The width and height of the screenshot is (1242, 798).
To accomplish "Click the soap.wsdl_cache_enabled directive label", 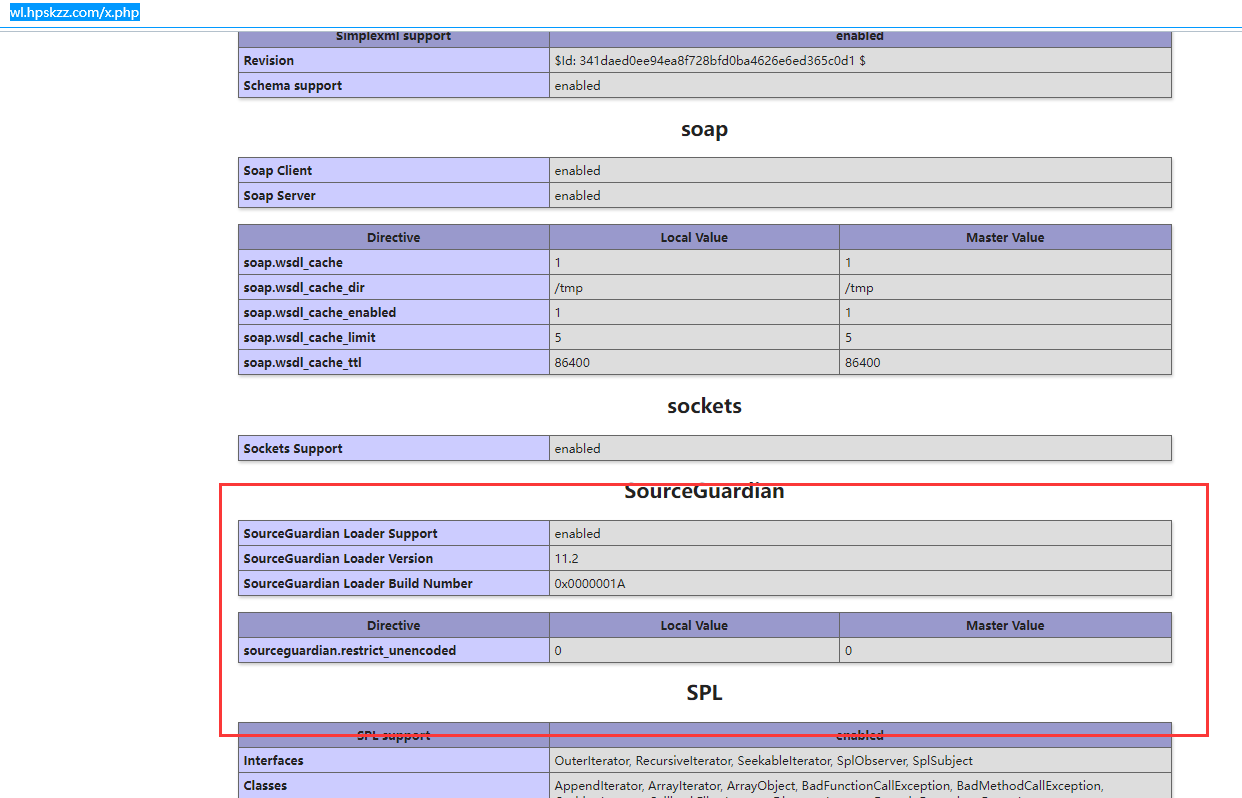I will coord(320,313).
